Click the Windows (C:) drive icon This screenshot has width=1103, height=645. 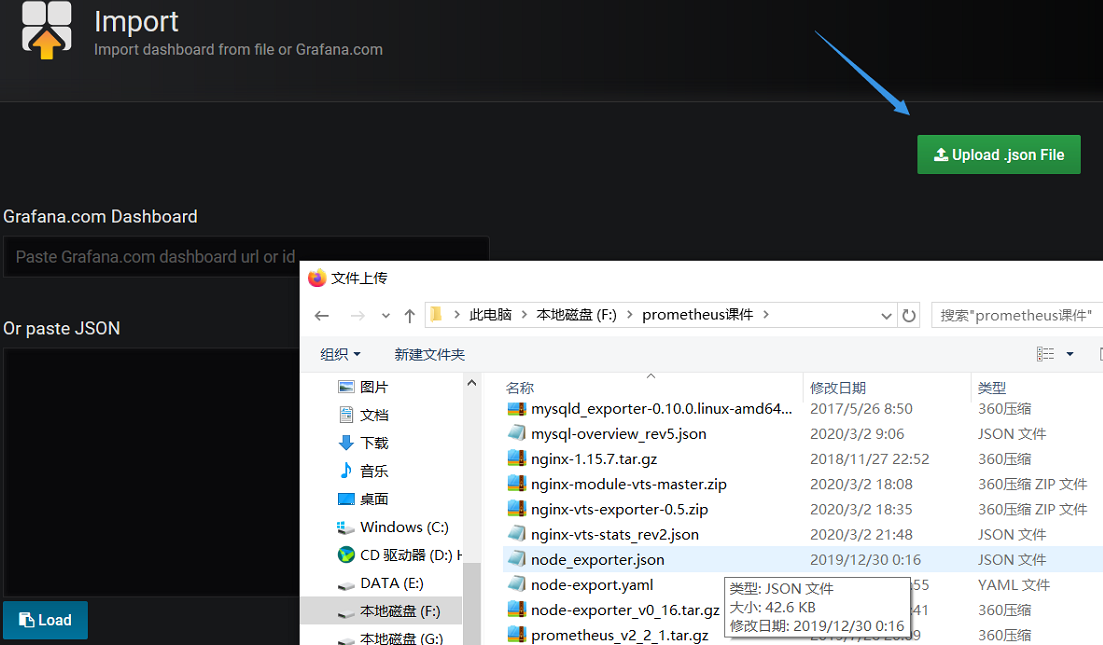click(x=345, y=527)
